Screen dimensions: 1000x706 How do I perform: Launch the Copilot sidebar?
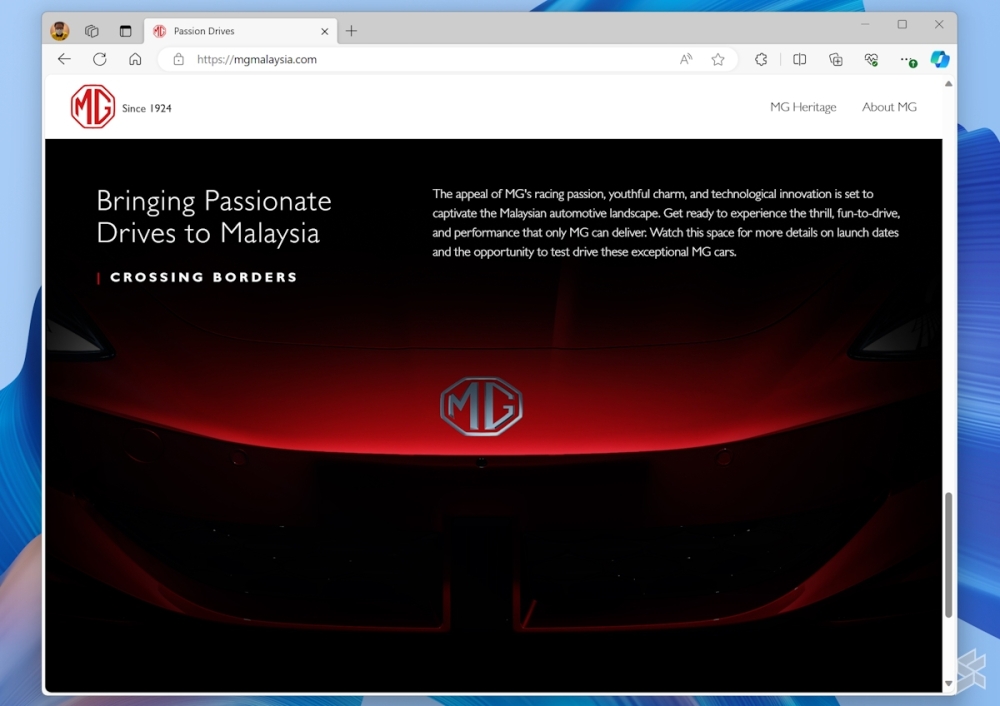(x=939, y=59)
